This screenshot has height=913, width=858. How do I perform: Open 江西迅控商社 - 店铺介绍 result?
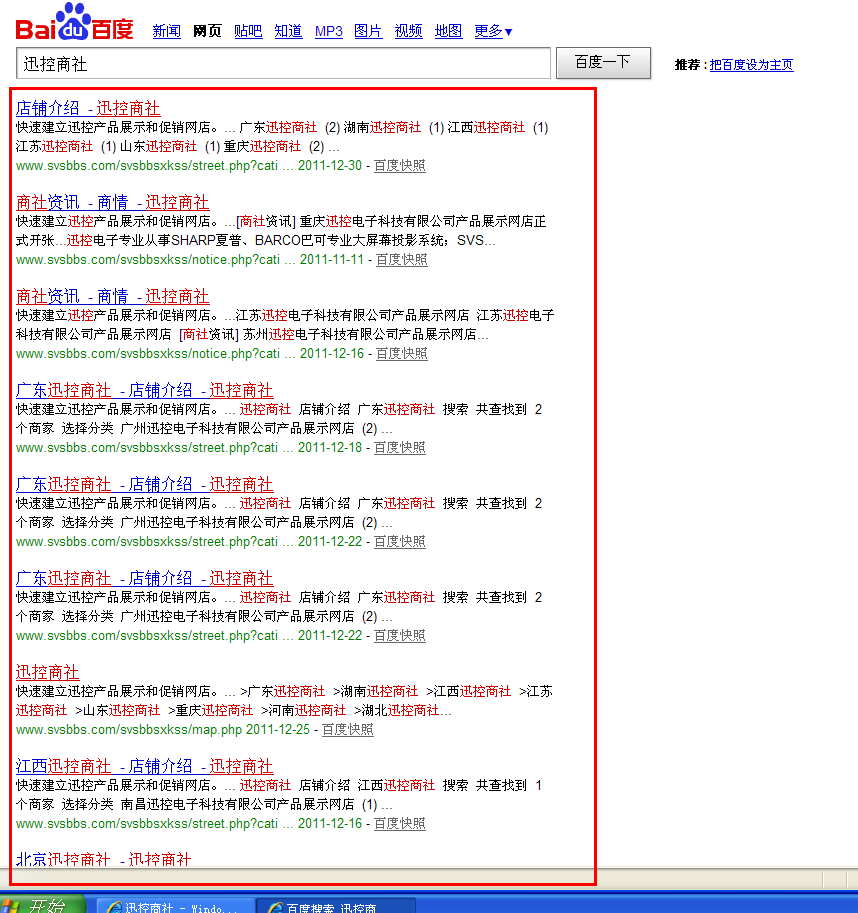click(144, 766)
